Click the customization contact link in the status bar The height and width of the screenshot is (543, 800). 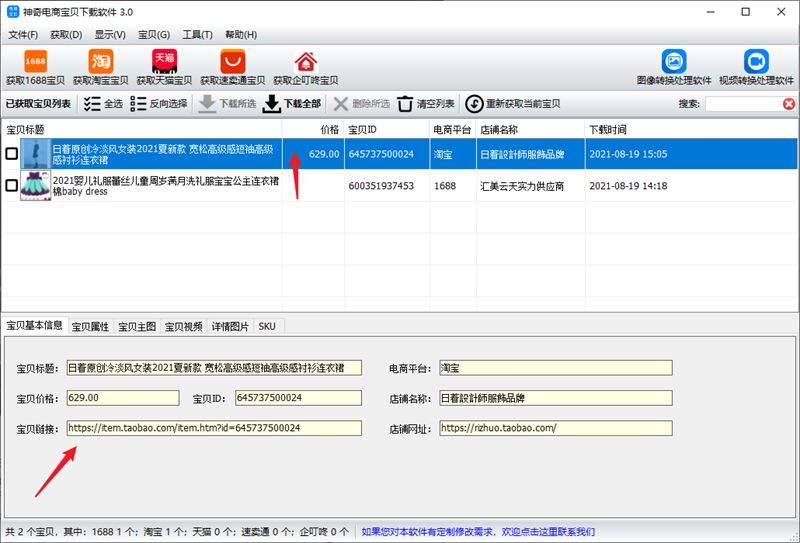478,532
